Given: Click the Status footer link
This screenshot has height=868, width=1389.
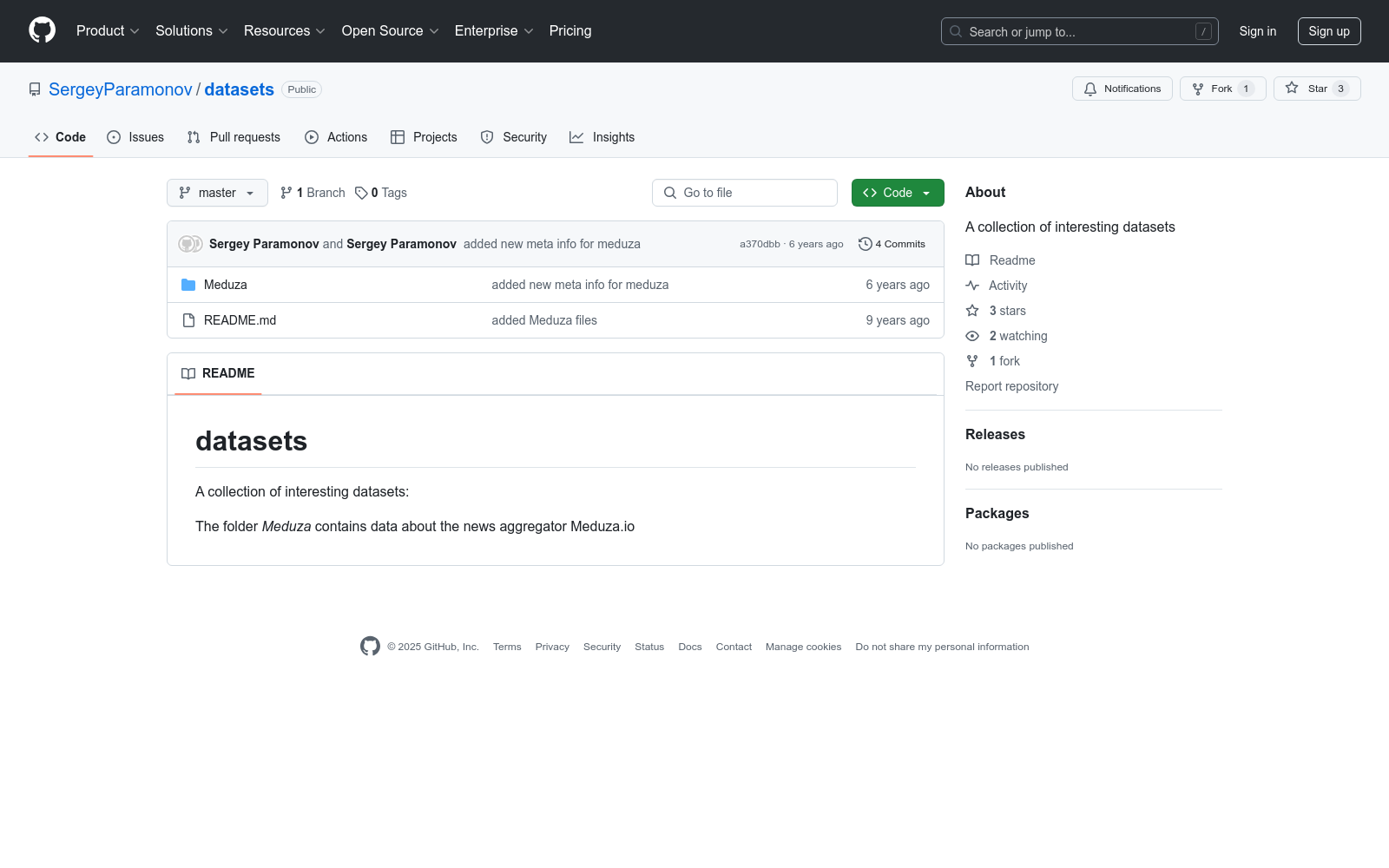Looking at the screenshot, I should pos(649,647).
